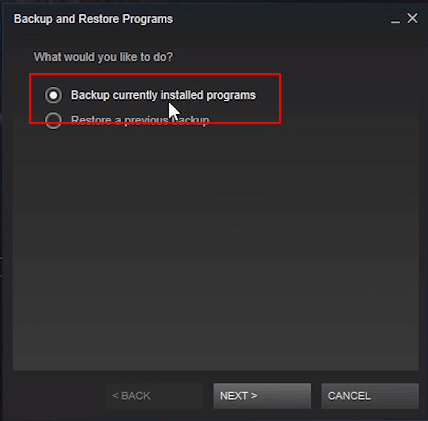Select the Restore a previous backup radio button
This screenshot has width=428, height=421.
[53, 120]
